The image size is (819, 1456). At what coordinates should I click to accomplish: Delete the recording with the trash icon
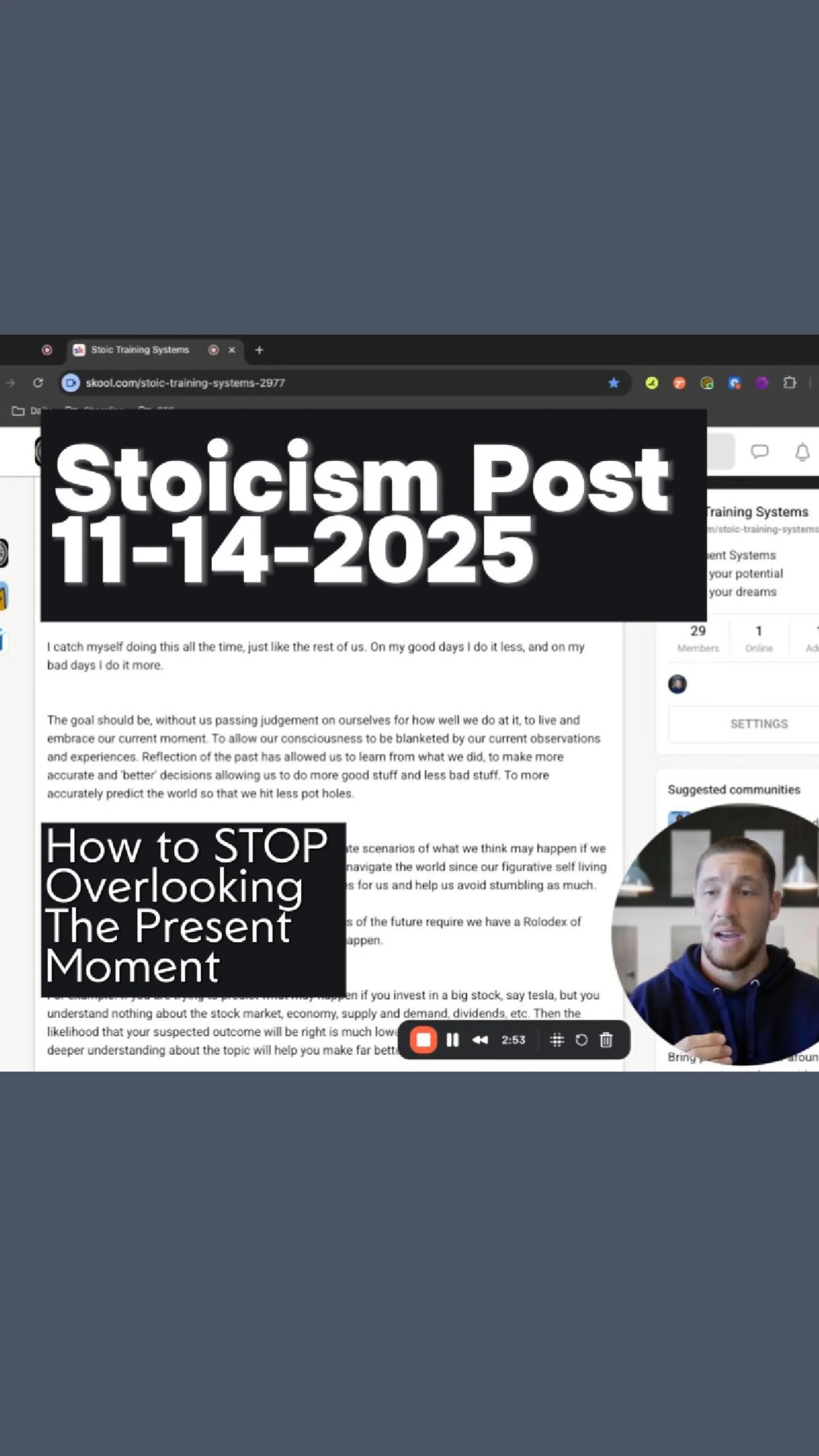click(x=606, y=1040)
